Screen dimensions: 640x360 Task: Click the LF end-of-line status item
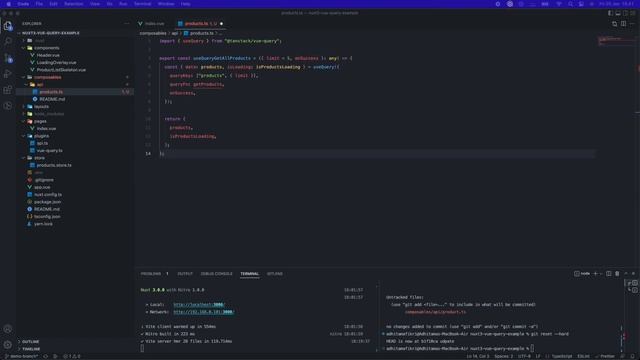tap(538, 356)
